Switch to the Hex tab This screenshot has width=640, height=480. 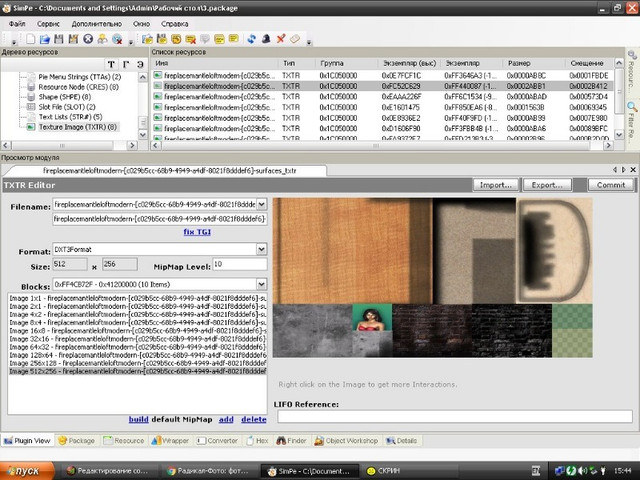point(258,441)
